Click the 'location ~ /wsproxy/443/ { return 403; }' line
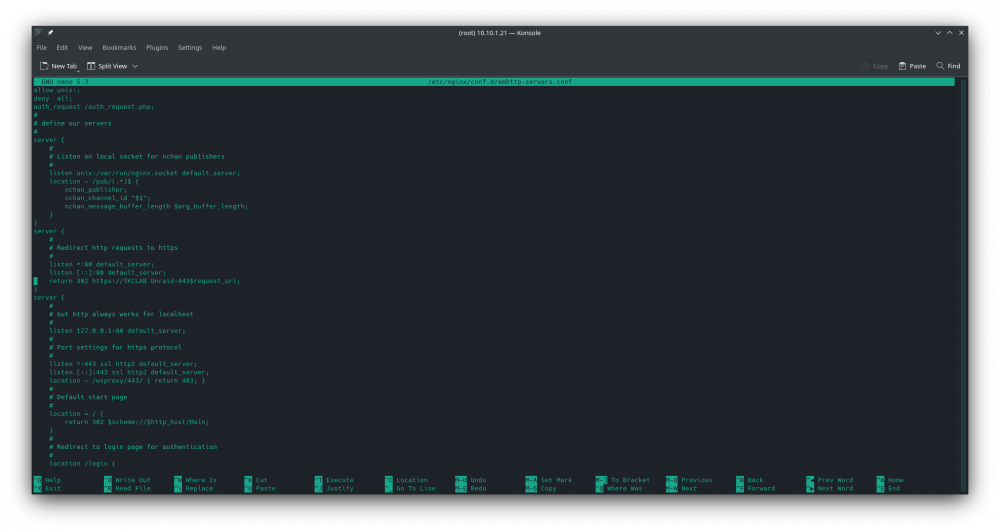 pyautogui.click(x=127, y=380)
